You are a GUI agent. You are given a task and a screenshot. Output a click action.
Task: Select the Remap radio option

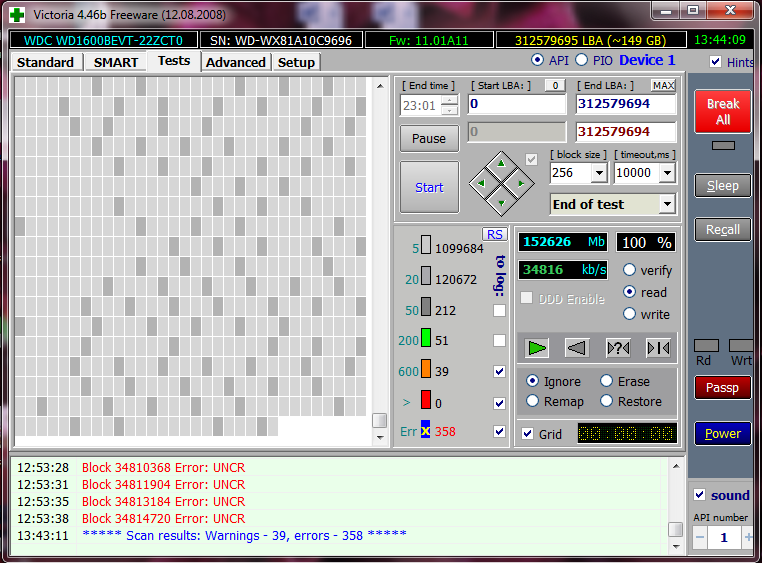coord(532,401)
